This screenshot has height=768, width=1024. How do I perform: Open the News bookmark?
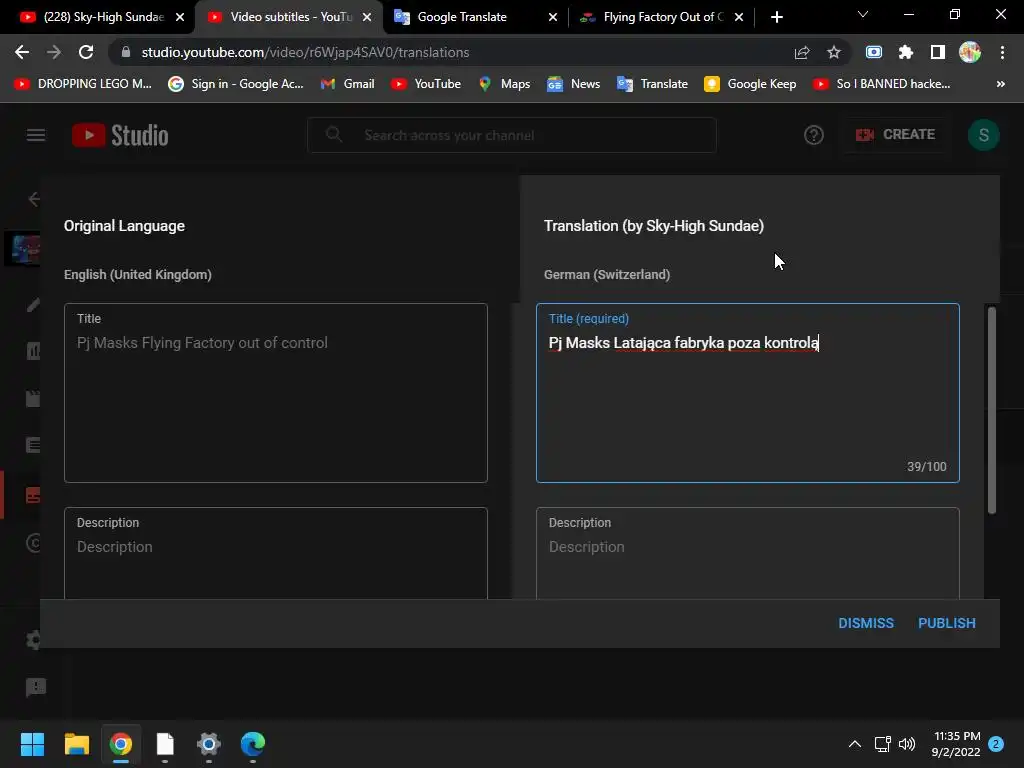click(x=573, y=84)
